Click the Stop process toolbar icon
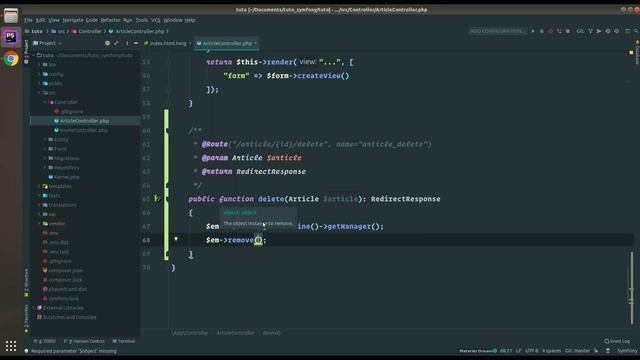The width and height of the screenshot is (640, 360). coord(568,31)
